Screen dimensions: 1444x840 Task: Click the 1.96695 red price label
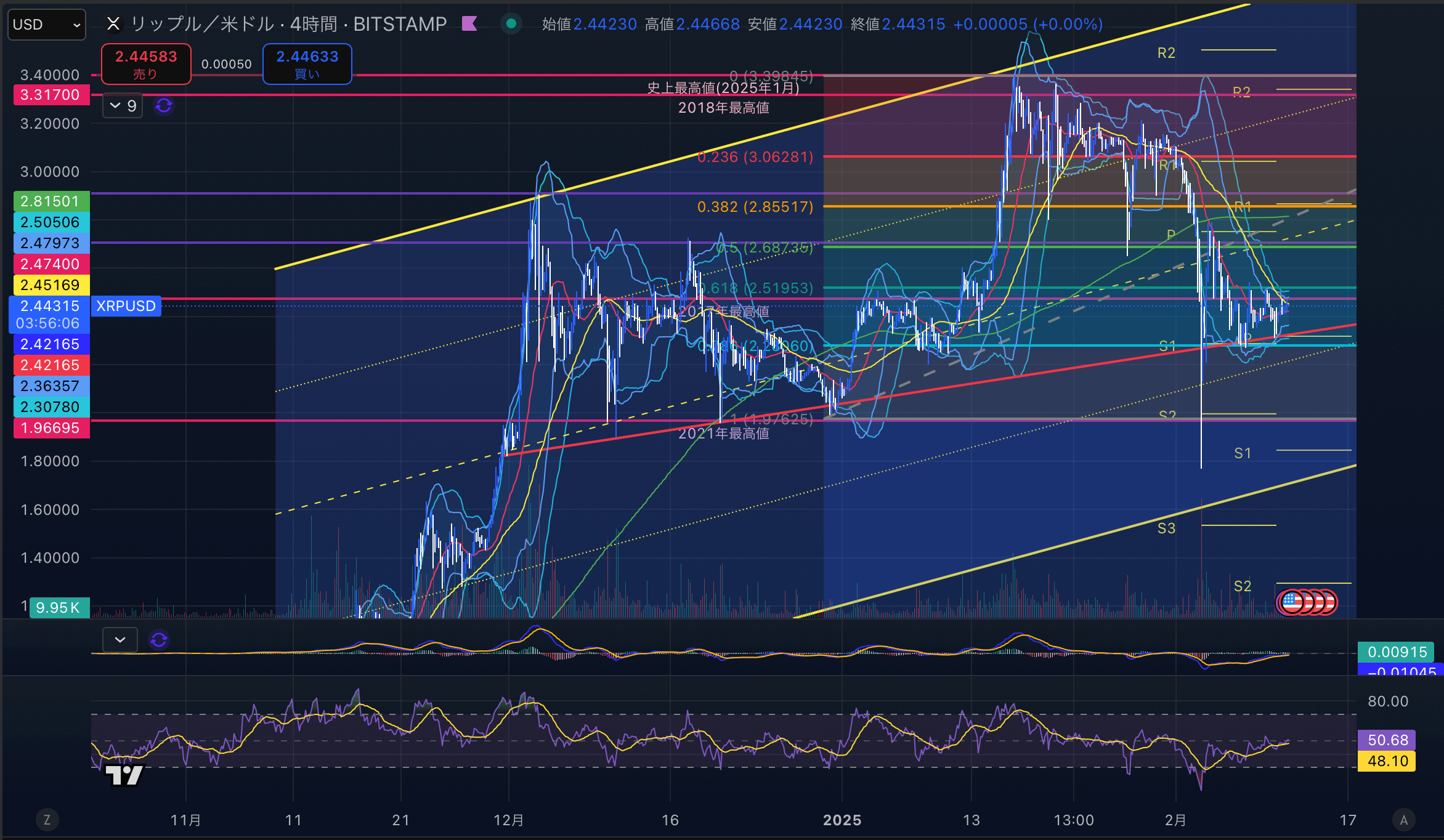tap(51, 428)
